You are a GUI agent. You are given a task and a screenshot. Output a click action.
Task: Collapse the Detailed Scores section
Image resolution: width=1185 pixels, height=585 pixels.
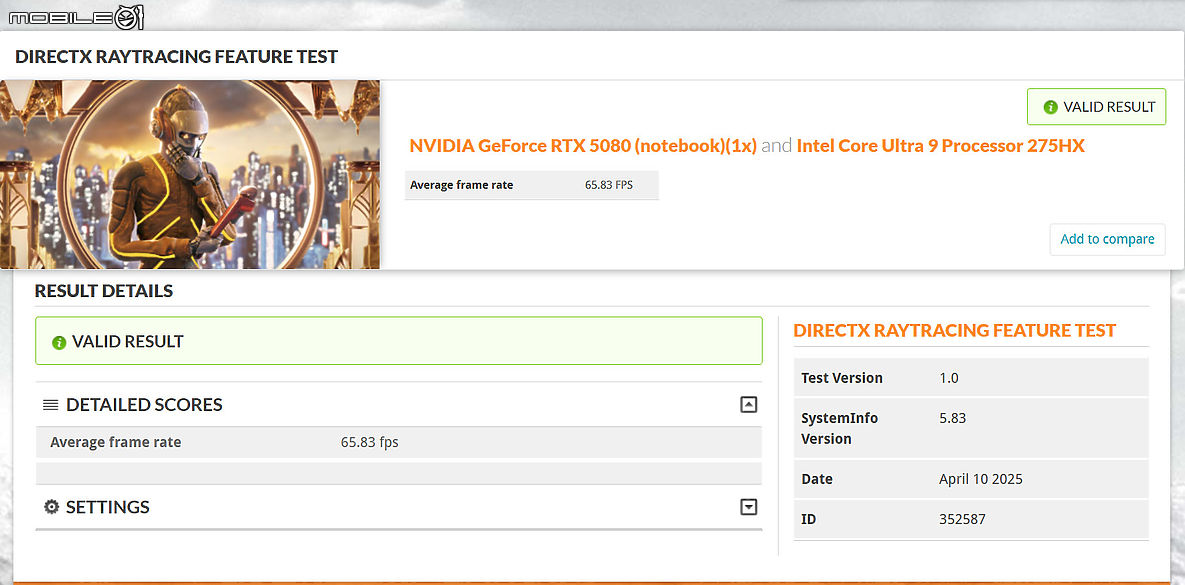tap(748, 404)
